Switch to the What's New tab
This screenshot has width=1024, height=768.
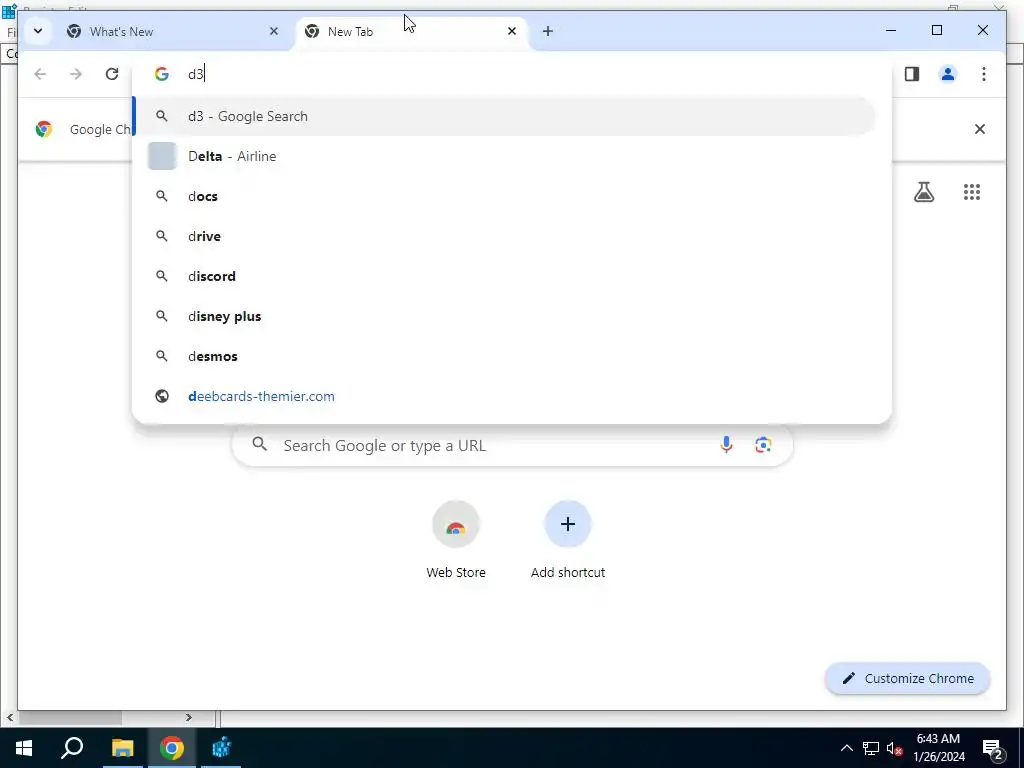171,31
